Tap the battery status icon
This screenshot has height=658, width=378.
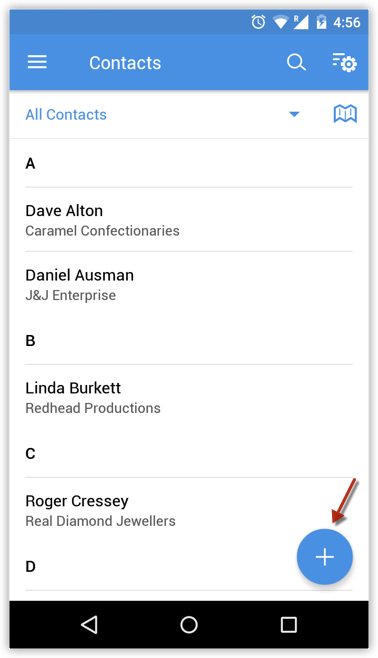click(321, 22)
